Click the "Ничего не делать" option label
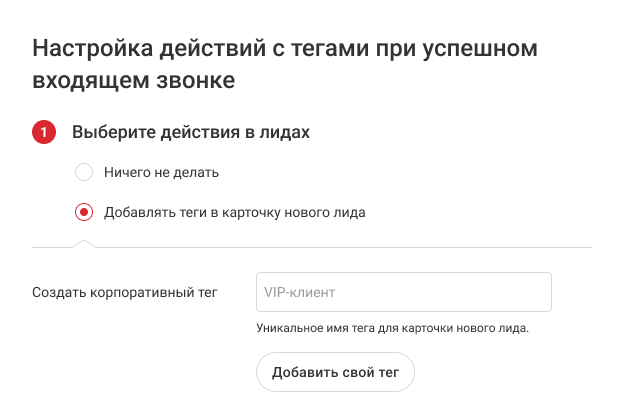624x416 pixels. 161,172
